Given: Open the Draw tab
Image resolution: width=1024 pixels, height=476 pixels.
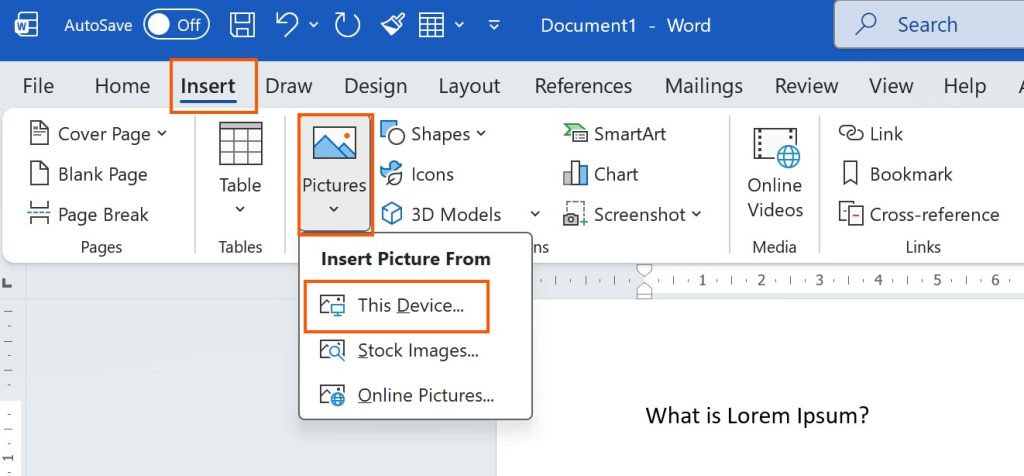Looking at the screenshot, I should click(x=289, y=86).
